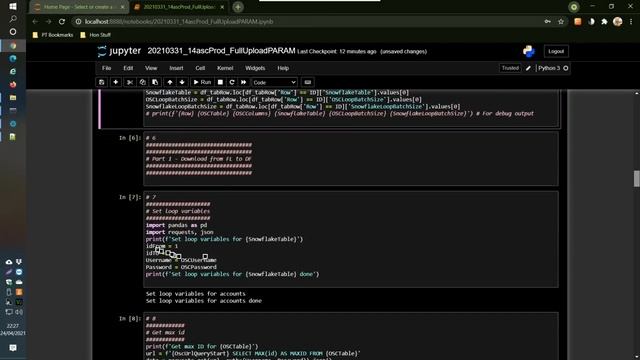The height and width of the screenshot is (360, 640).
Task: Interrupt the kernel with stop icon
Action: (220, 82)
